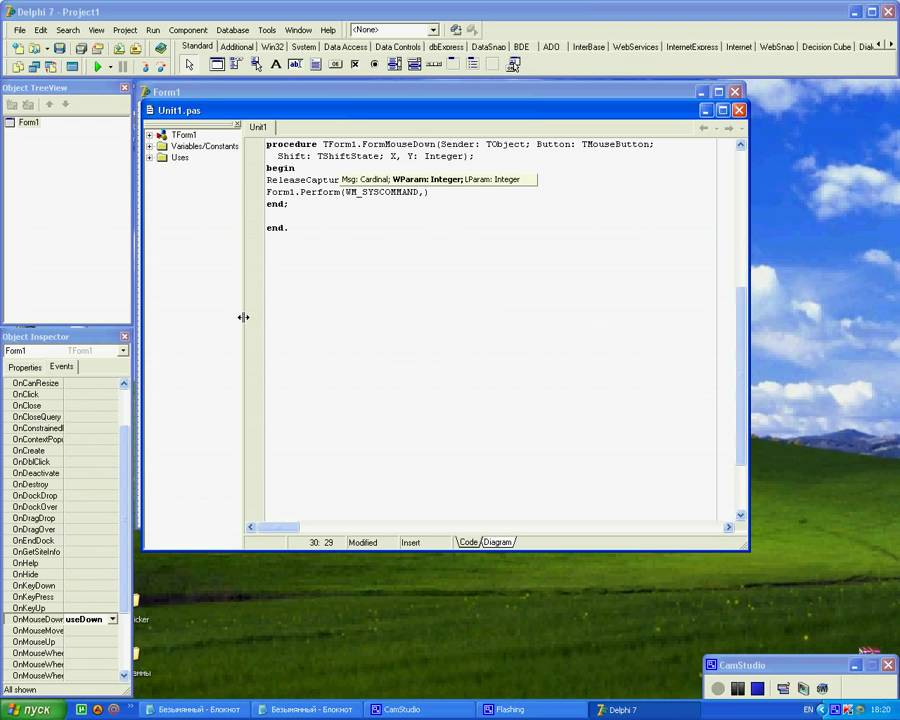Pick the MainMenu component in palette

pos(236,64)
